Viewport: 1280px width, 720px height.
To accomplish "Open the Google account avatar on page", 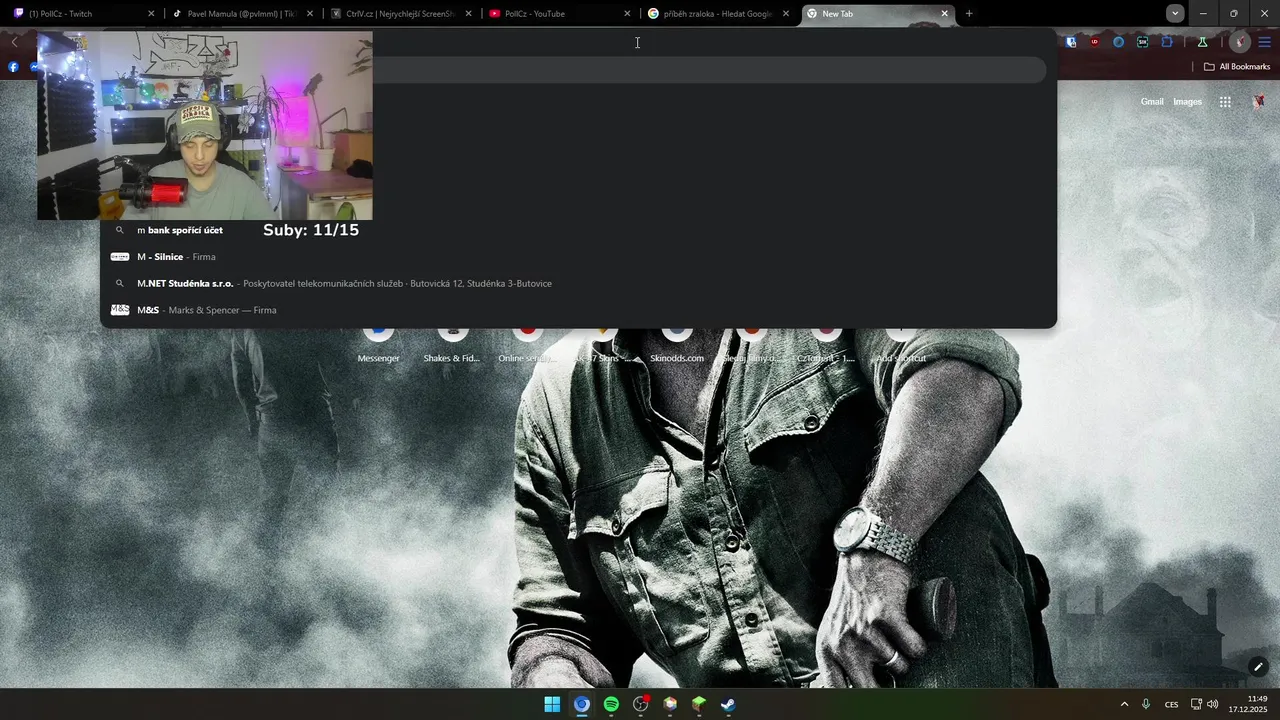I will point(1259,102).
